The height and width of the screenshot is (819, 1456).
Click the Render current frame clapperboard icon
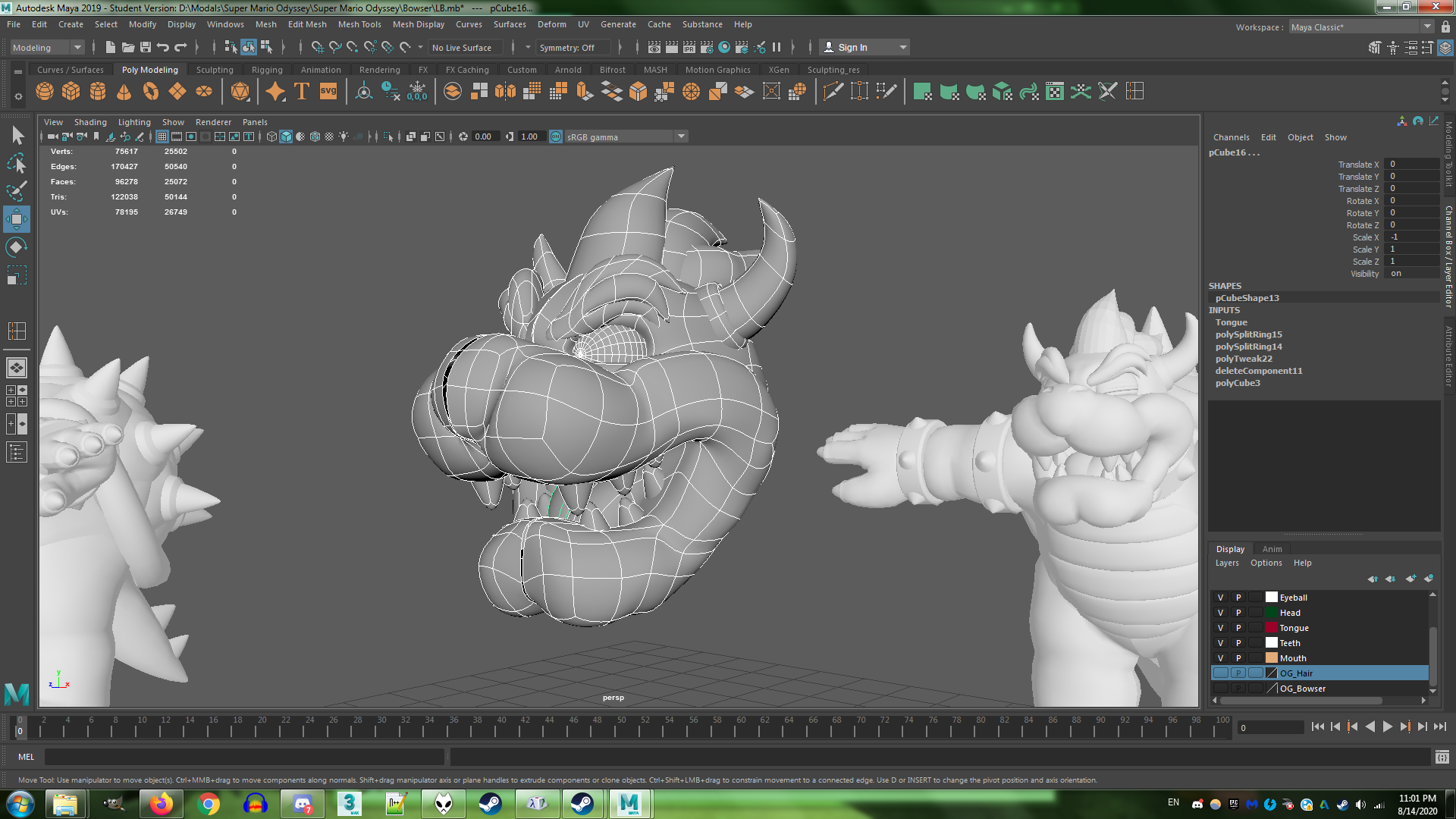(x=672, y=47)
